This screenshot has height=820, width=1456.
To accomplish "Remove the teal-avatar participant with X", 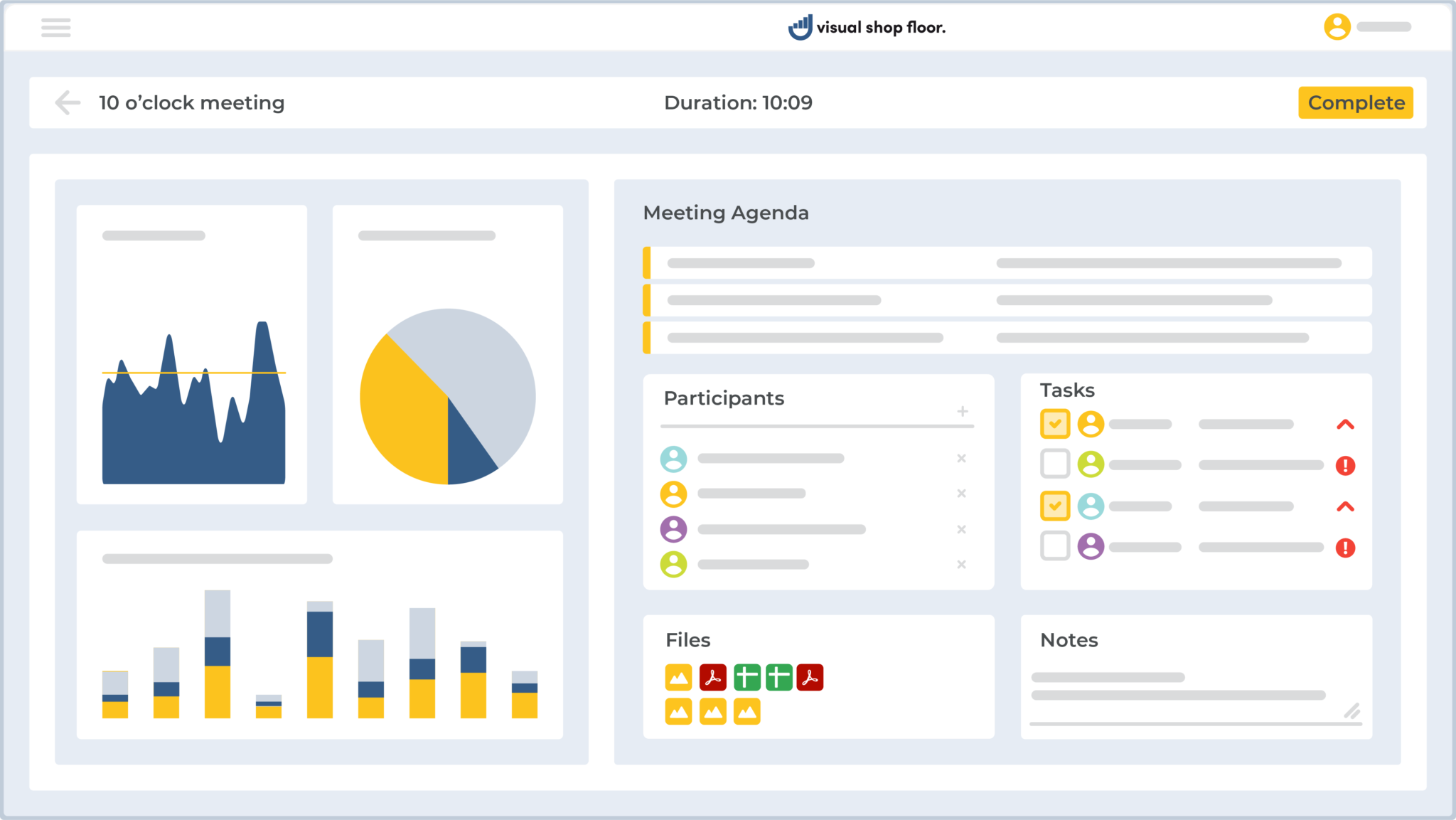I will [961, 459].
